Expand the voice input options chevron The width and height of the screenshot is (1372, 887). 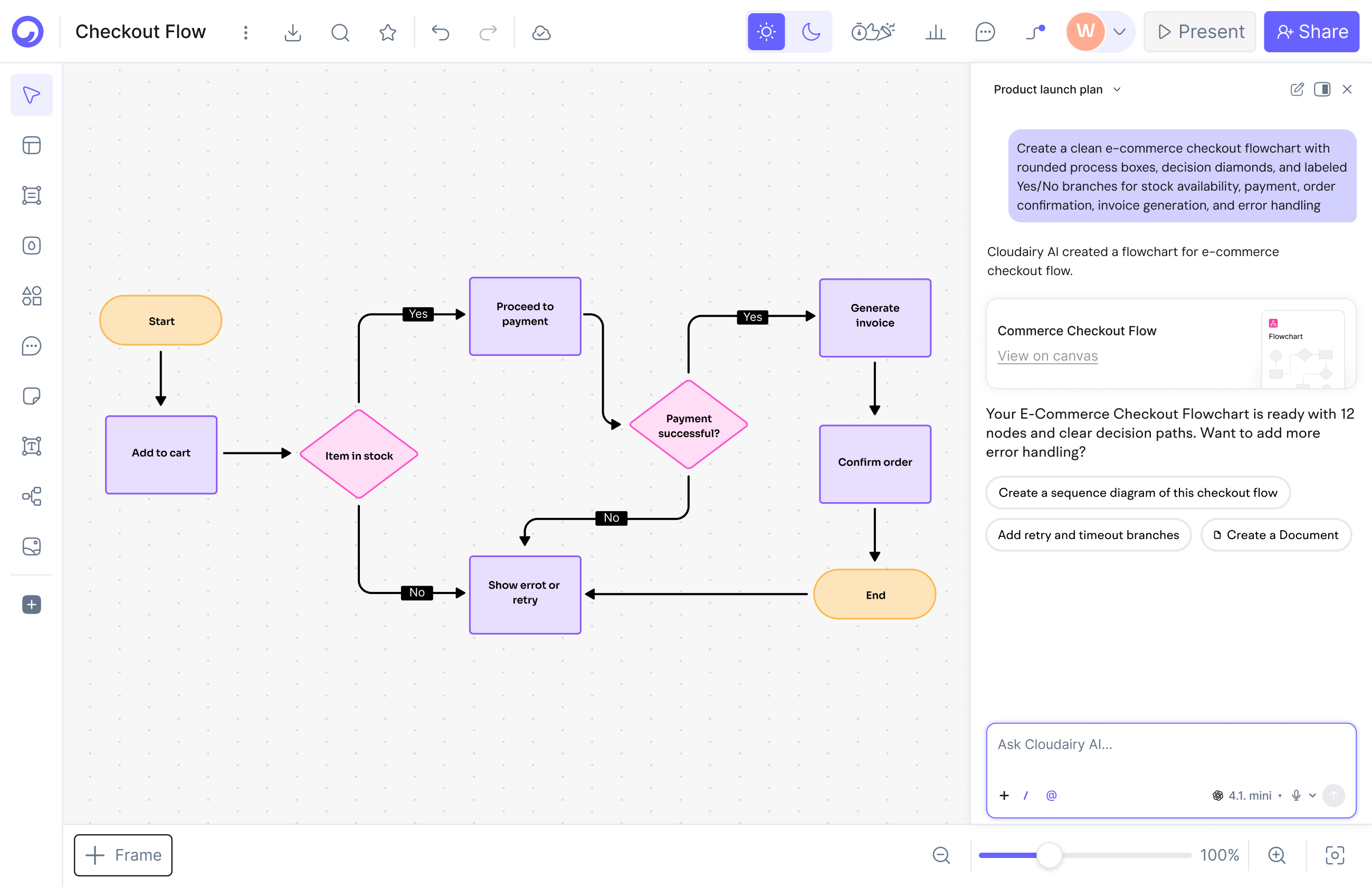pyautogui.click(x=1312, y=796)
